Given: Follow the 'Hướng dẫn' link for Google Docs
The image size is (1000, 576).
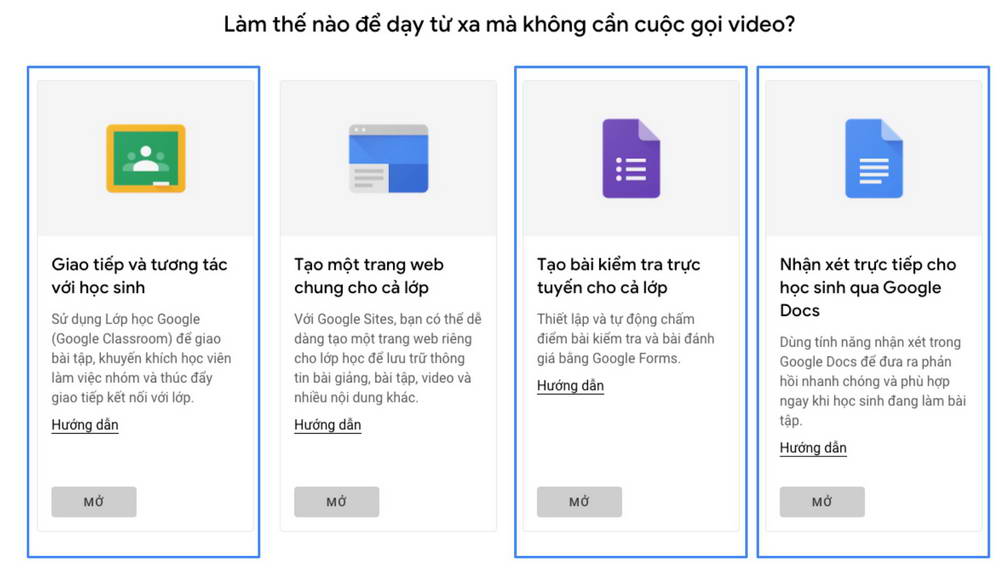Looking at the screenshot, I should [x=813, y=448].
